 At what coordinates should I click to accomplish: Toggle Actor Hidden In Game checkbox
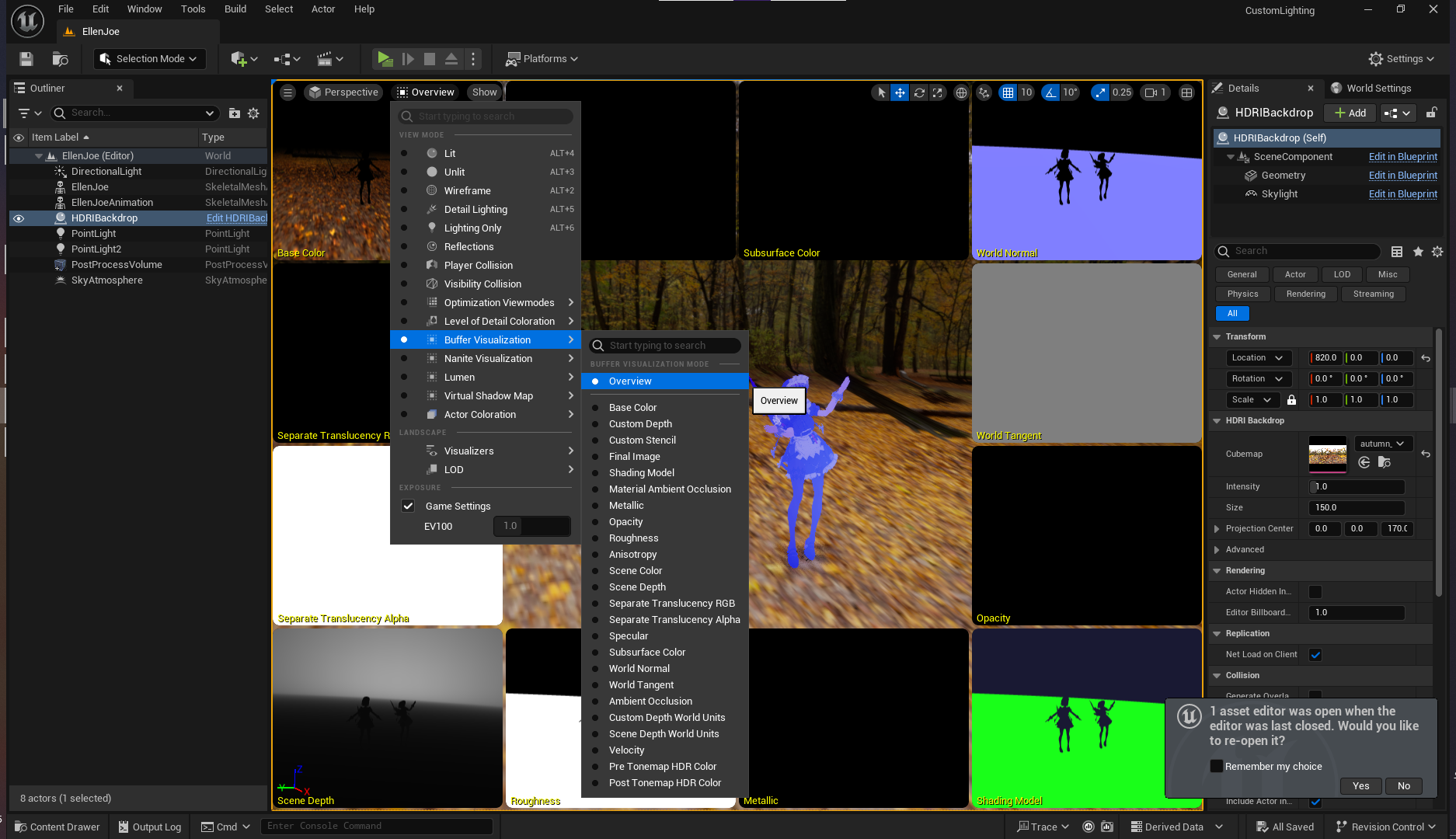click(x=1315, y=592)
